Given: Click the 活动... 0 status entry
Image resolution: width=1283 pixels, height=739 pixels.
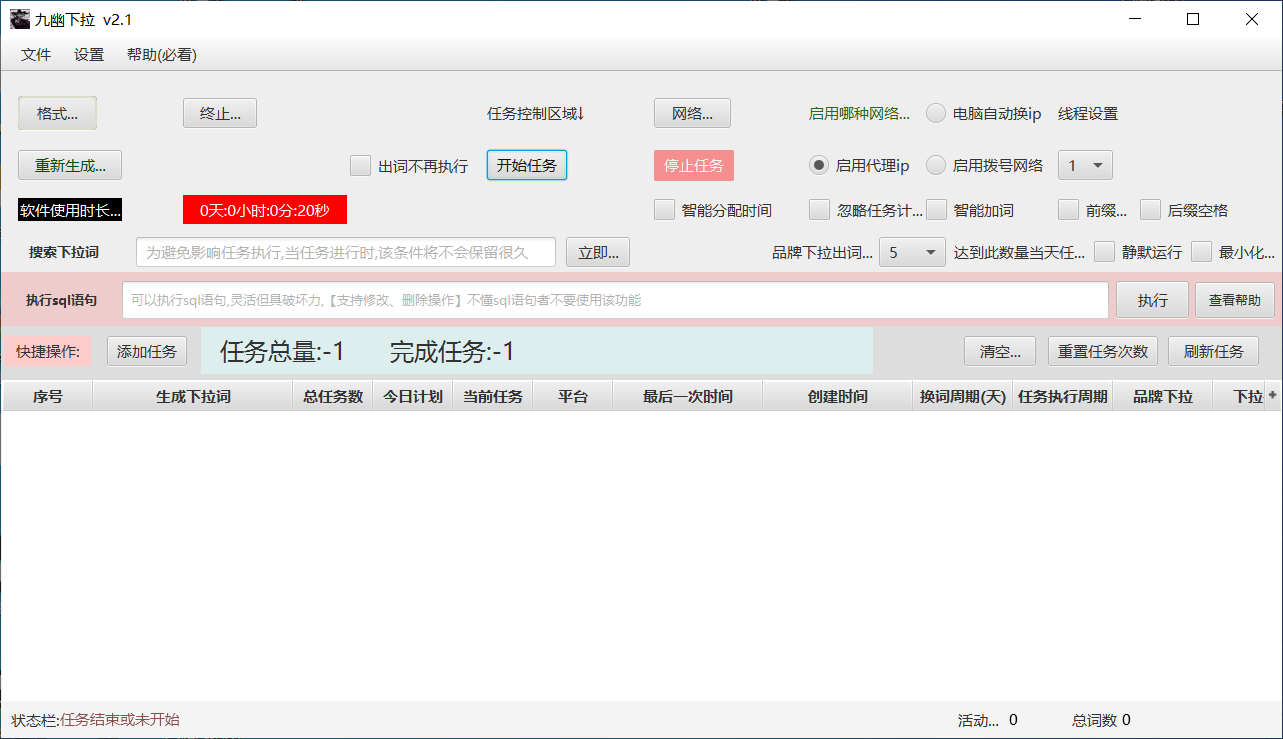Looking at the screenshot, I should point(987,720).
